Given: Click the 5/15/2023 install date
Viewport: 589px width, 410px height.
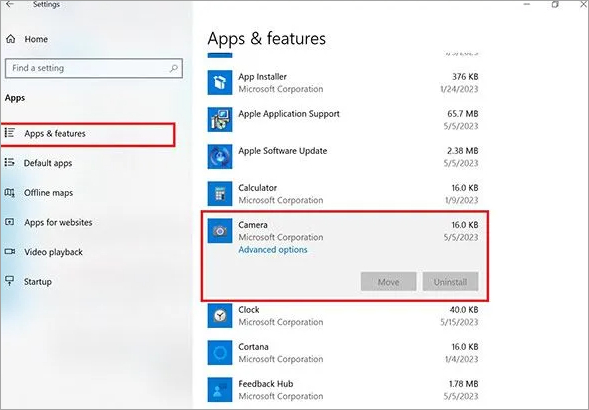Looking at the screenshot, I should click(459, 322).
